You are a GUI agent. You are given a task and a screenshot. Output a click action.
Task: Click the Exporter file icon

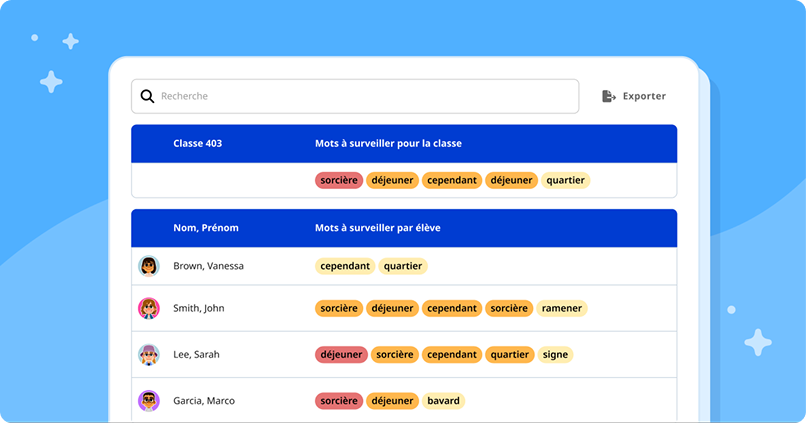point(609,96)
